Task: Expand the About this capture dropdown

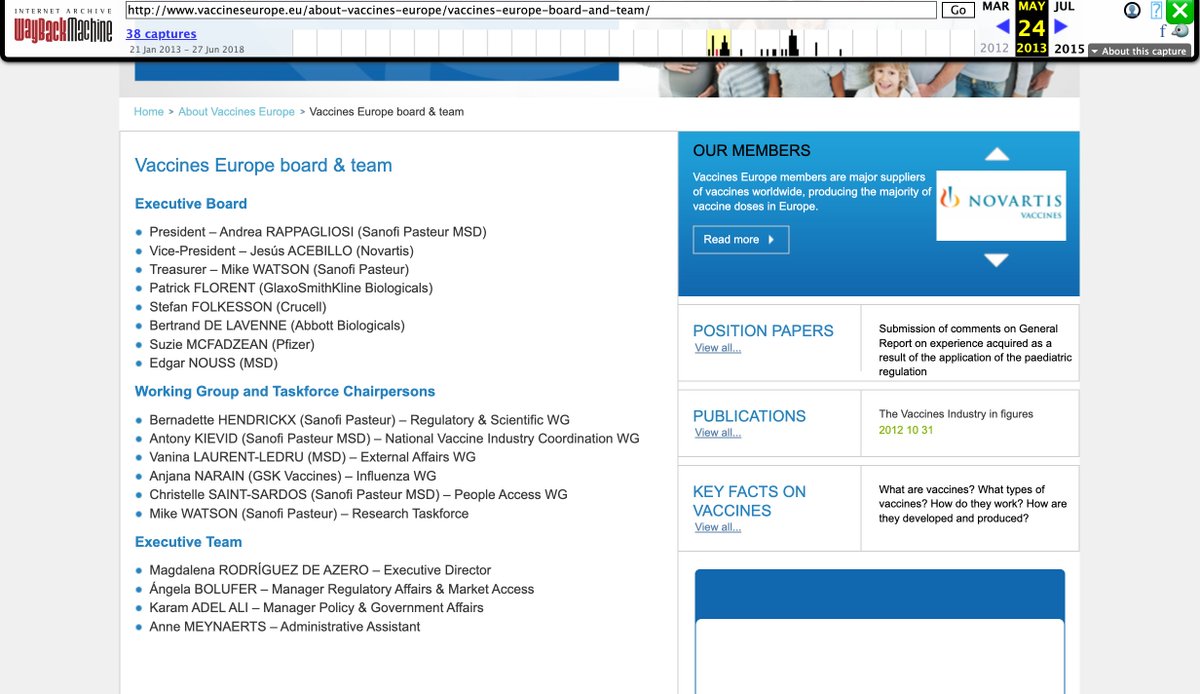Action: 1138,51
